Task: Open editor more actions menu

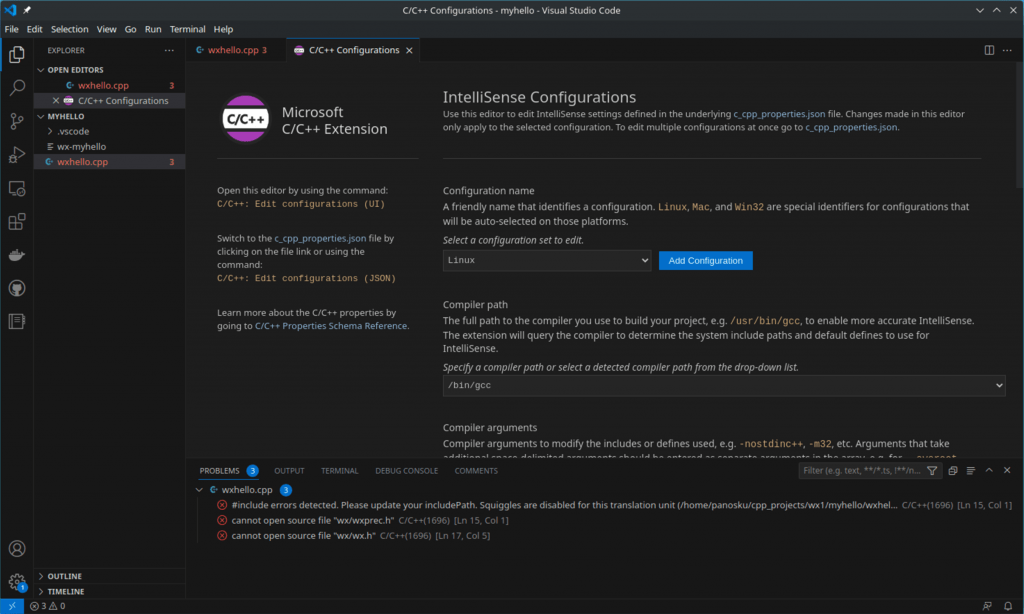Action: pos(1007,50)
